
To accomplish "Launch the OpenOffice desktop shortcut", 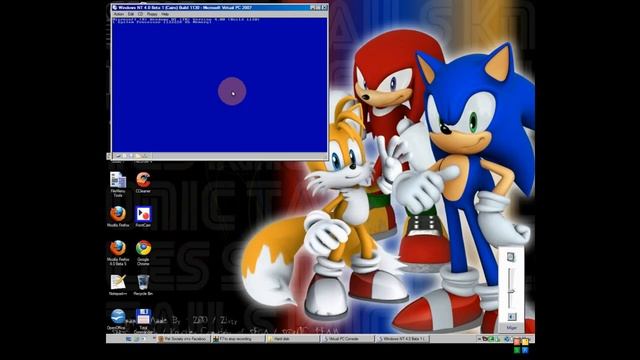I will tap(118, 319).
